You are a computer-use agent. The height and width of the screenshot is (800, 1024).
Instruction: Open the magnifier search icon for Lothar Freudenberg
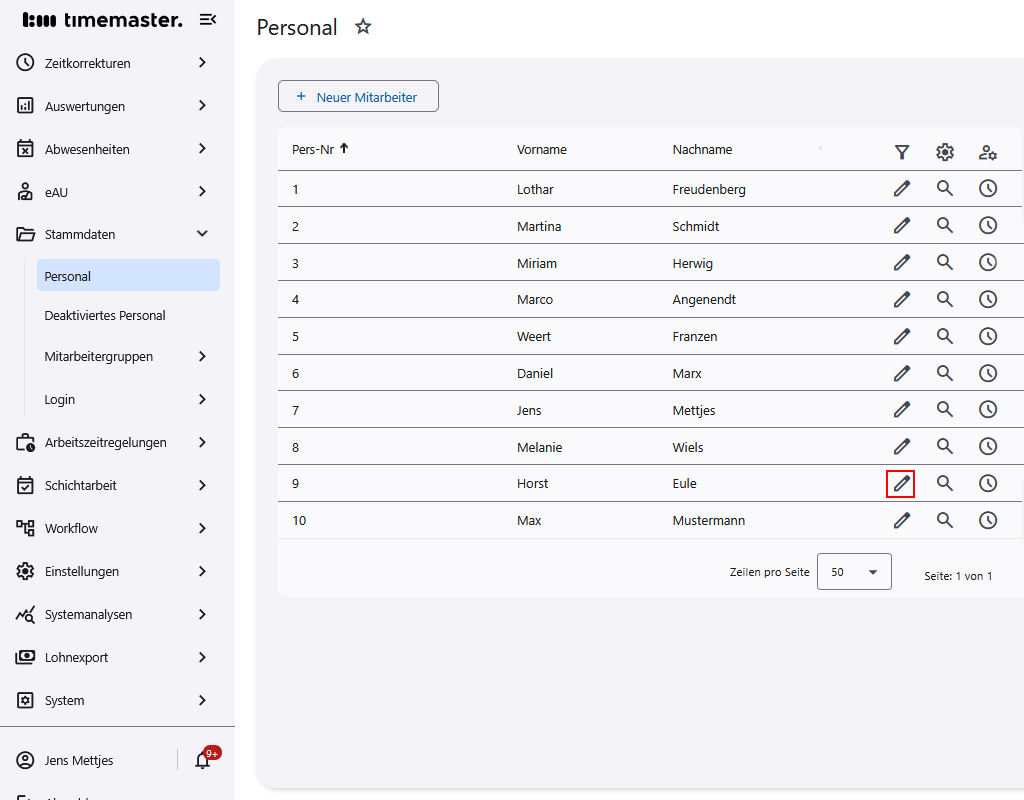tap(944, 189)
